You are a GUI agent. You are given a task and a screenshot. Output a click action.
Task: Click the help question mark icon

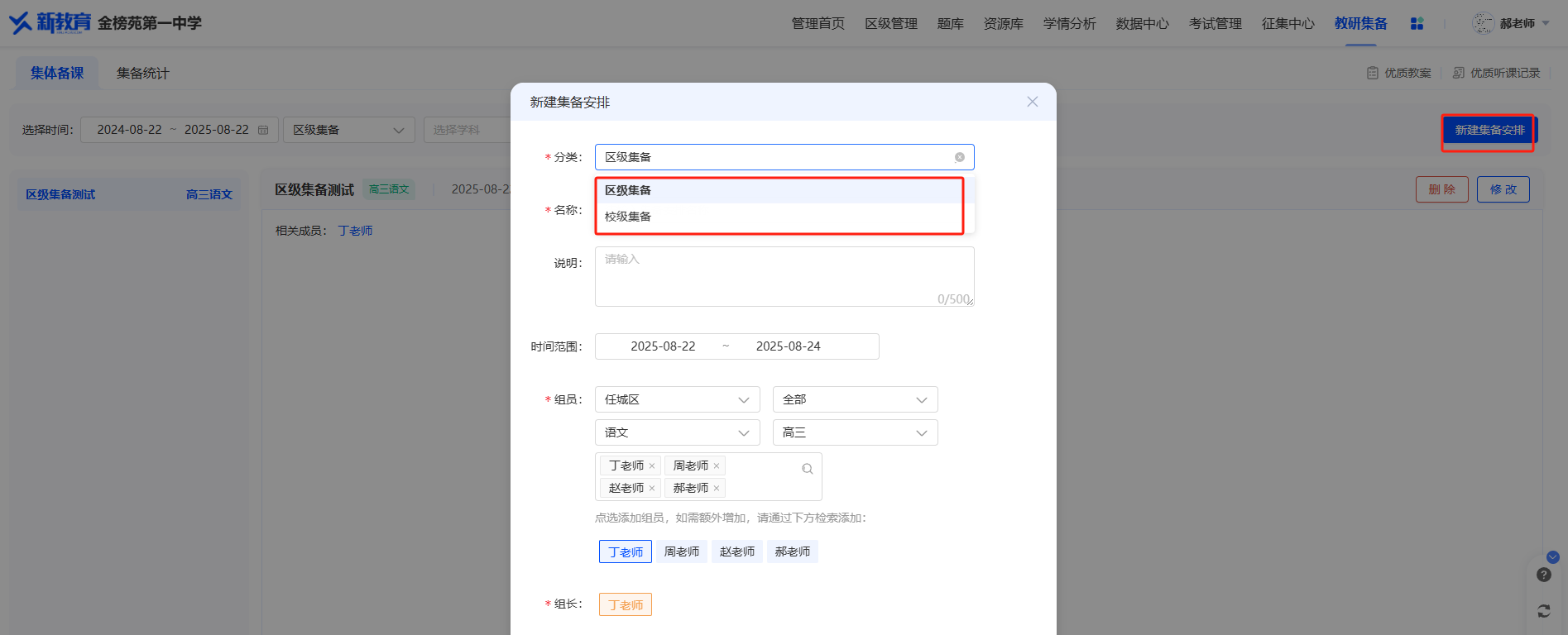tap(1544, 575)
